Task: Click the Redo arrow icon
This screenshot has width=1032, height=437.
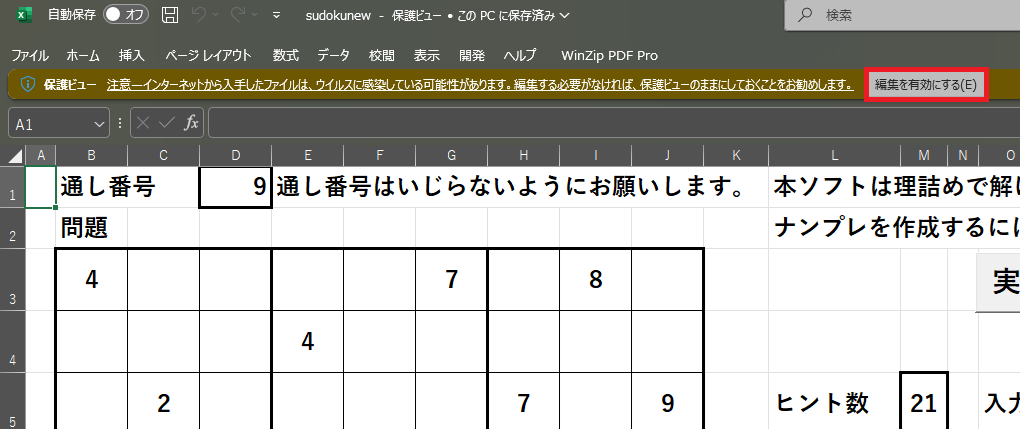Action: click(x=237, y=15)
